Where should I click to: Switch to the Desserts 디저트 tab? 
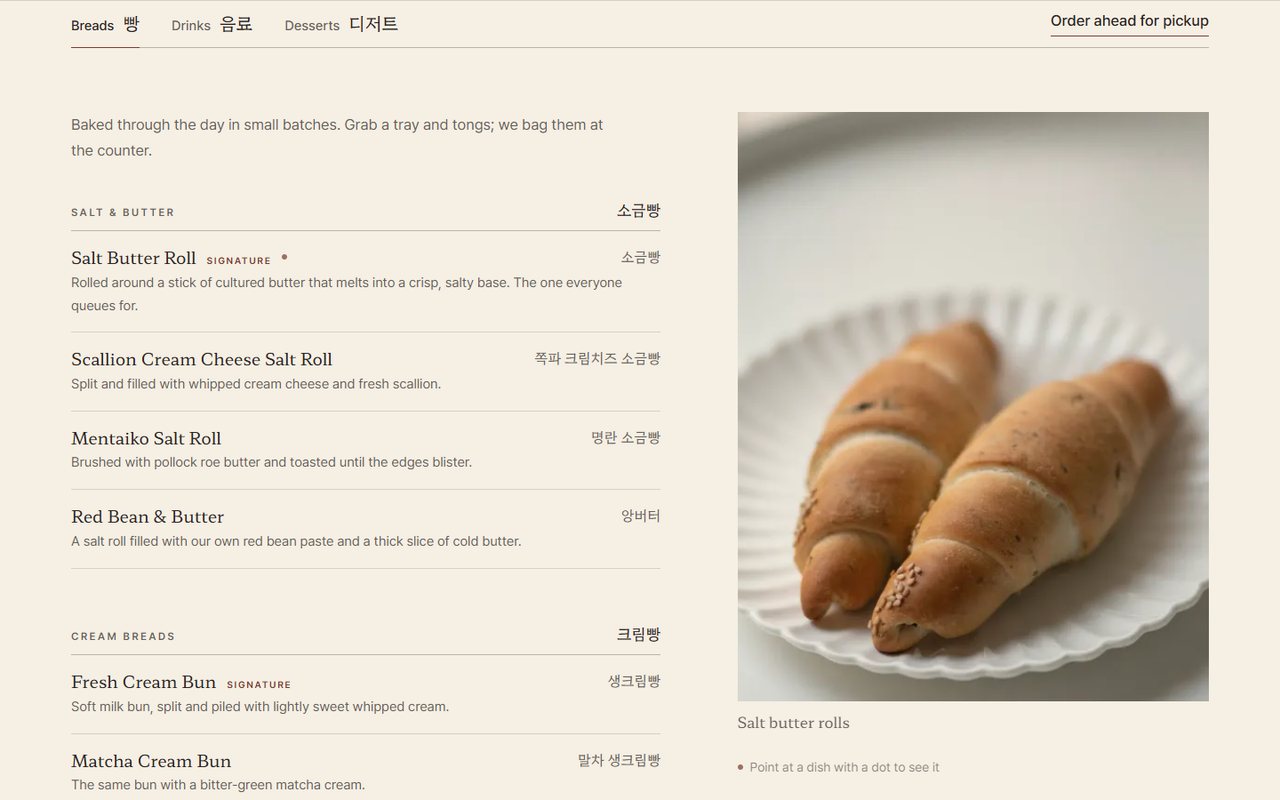click(x=341, y=25)
